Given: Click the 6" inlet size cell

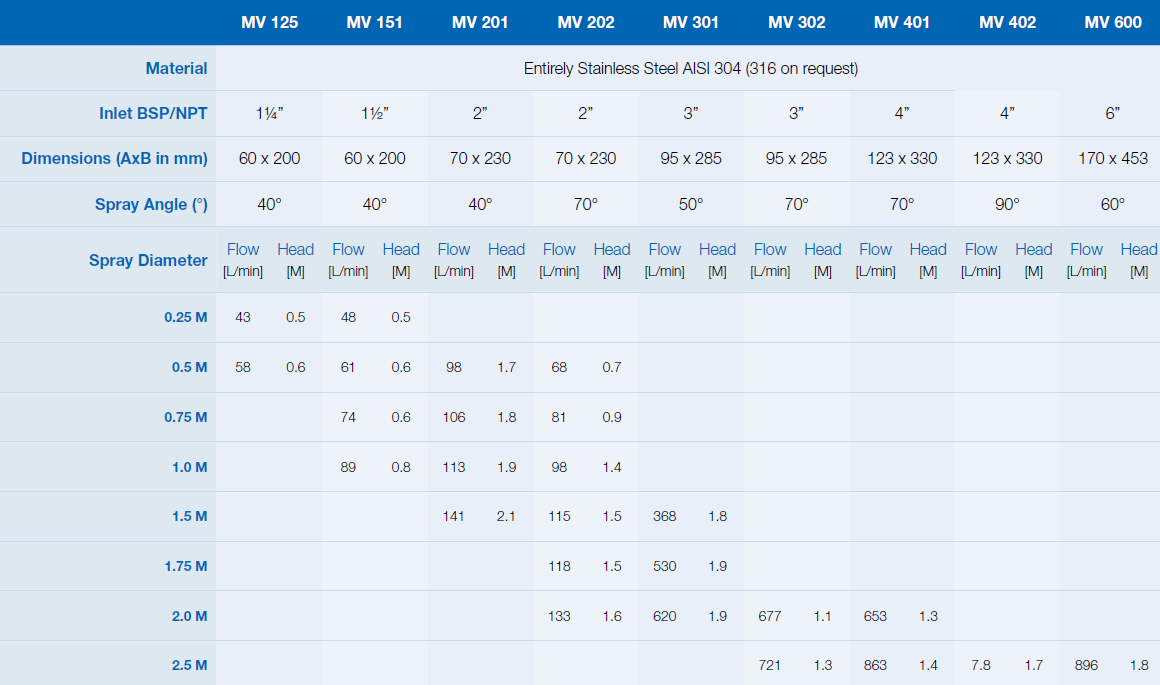Looking at the screenshot, I should [x=1112, y=113].
